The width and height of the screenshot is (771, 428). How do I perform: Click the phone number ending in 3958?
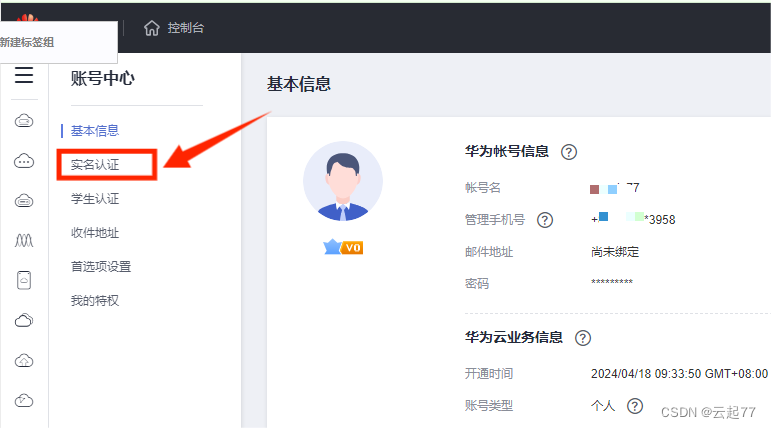[x=633, y=219]
